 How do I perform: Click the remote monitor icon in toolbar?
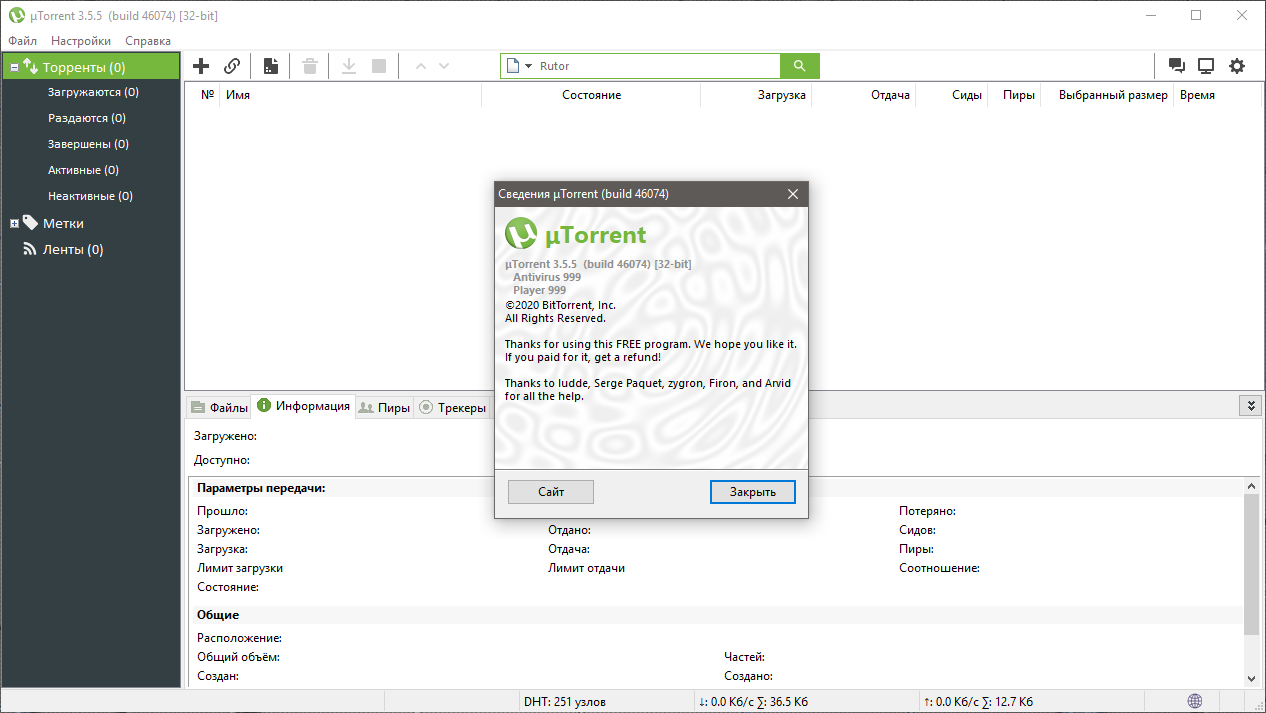pos(1206,66)
